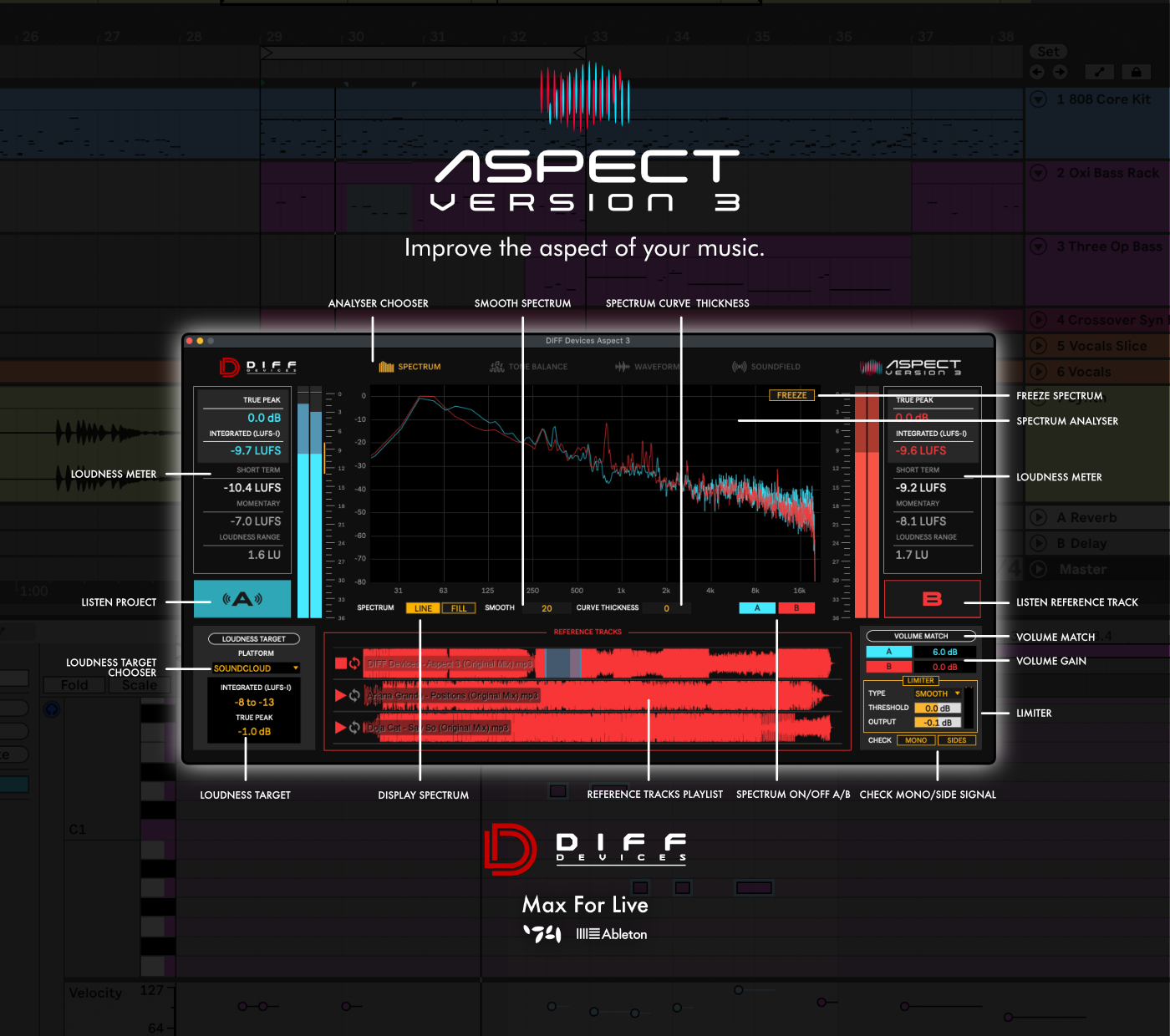This screenshot has height=1036, width=1170.
Task: Click the VOLUME MATCH button
Action: pyautogui.click(x=921, y=636)
